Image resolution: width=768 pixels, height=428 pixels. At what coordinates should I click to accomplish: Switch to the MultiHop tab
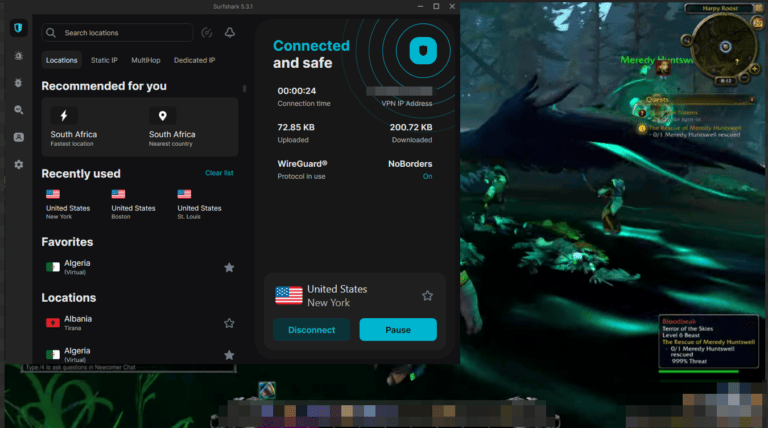pyautogui.click(x=146, y=60)
